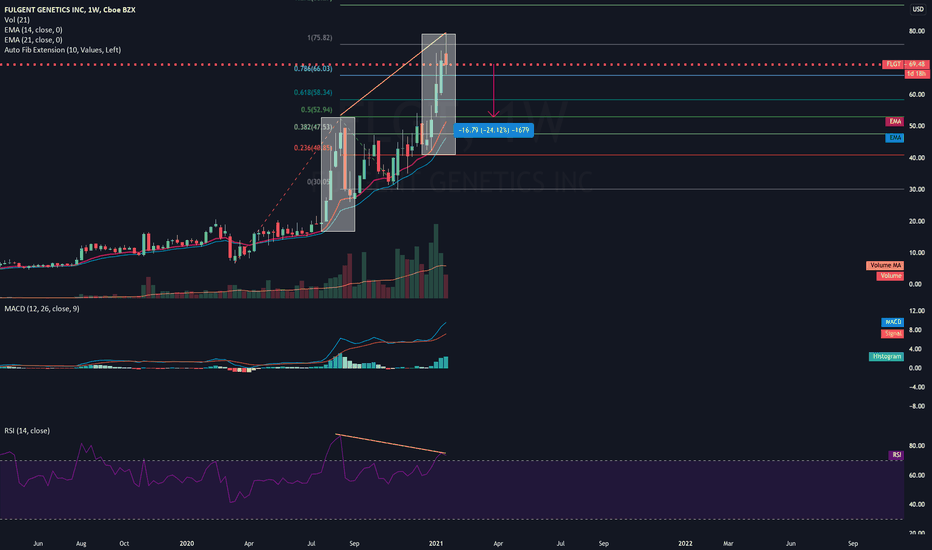The width and height of the screenshot is (932, 550).
Task: Click the Oct label on time axis
Action: [124, 543]
